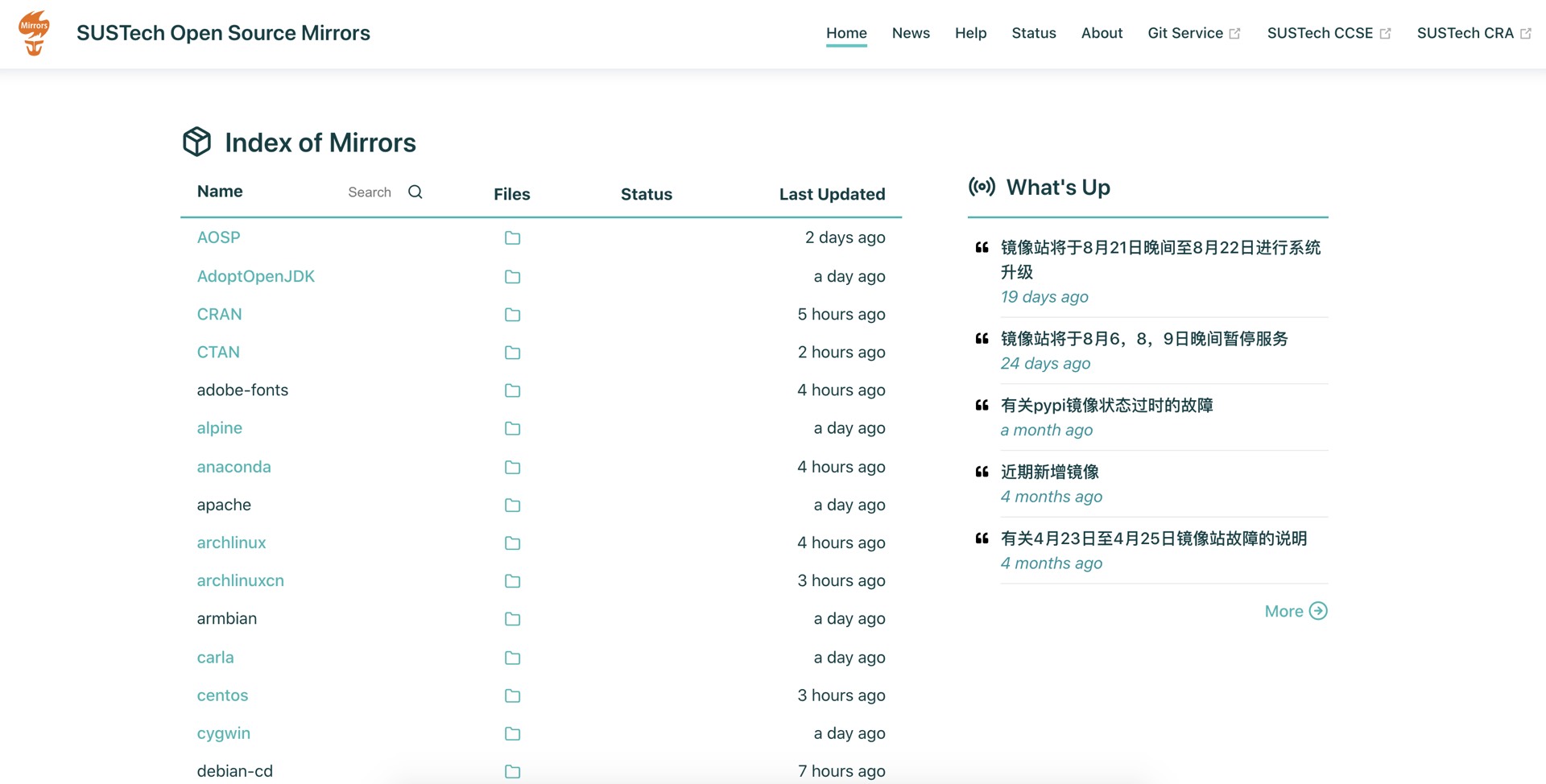Click the More arrow circle icon
Screen dimensions: 1546x784
[1318, 611]
